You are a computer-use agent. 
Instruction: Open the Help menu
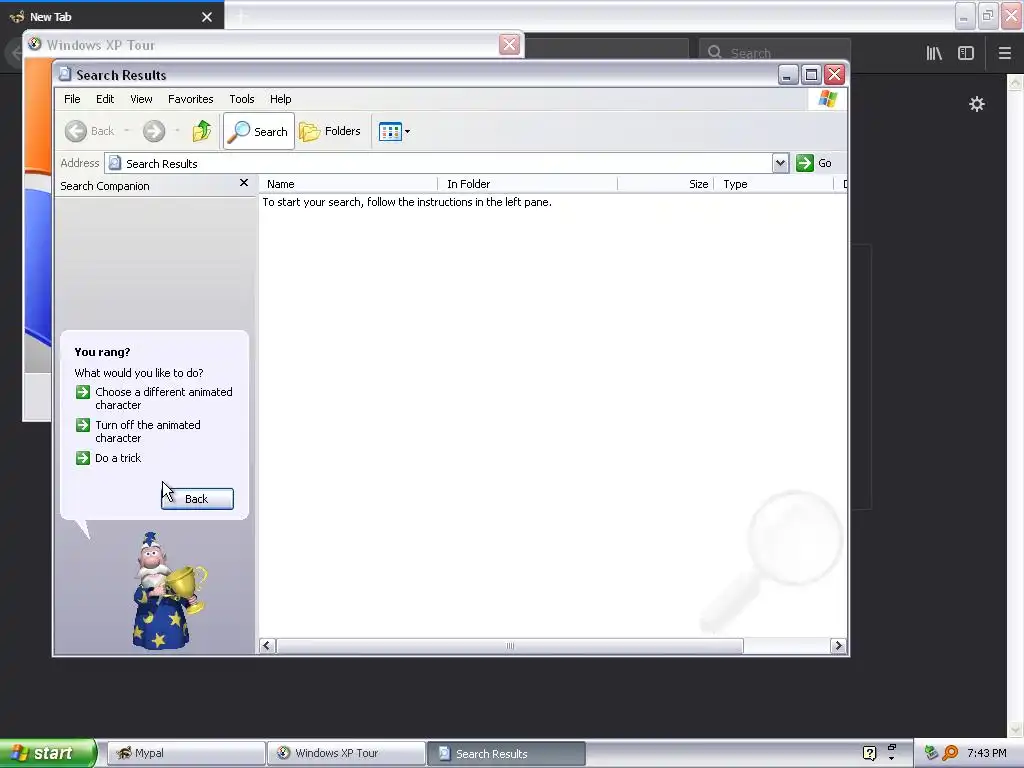coord(281,99)
